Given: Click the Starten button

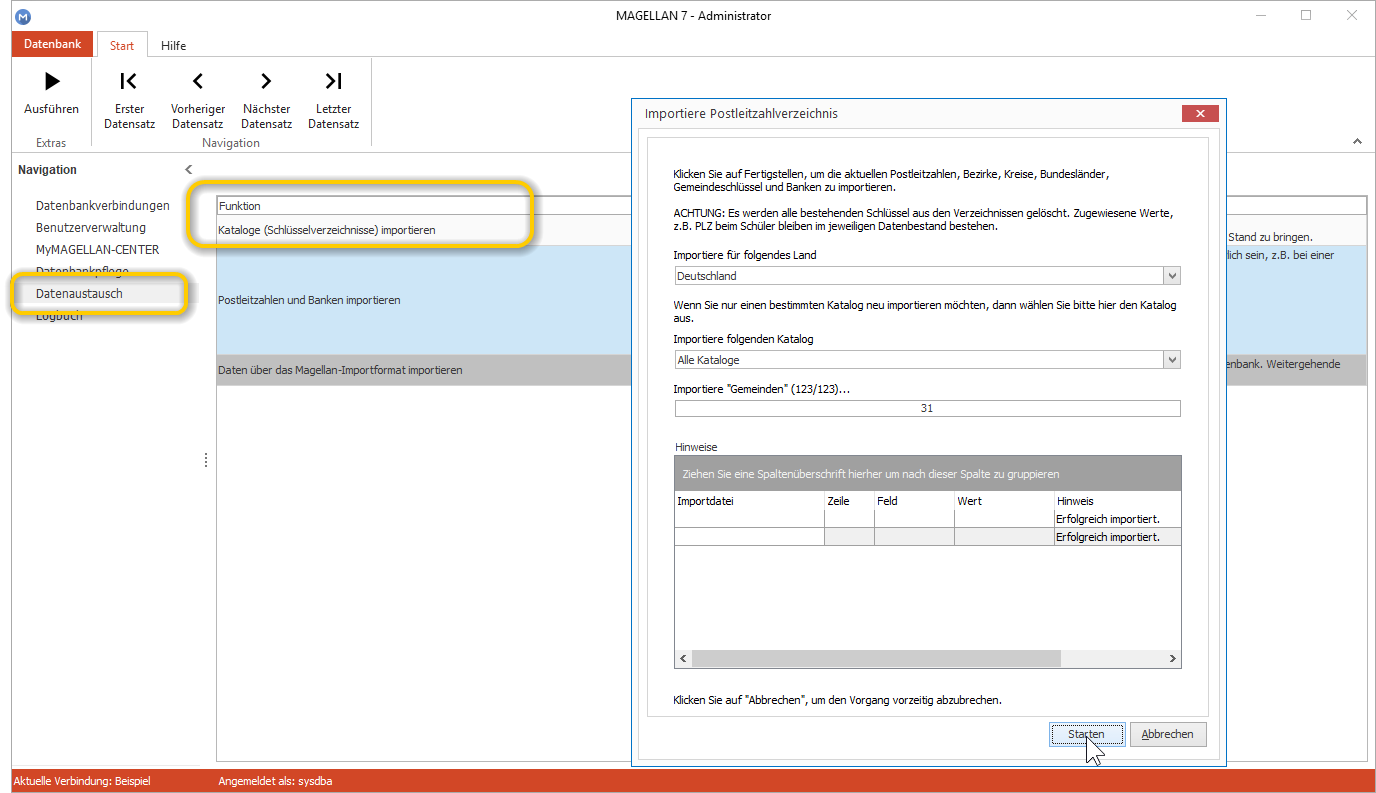Looking at the screenshot, I should [1087, 734].
